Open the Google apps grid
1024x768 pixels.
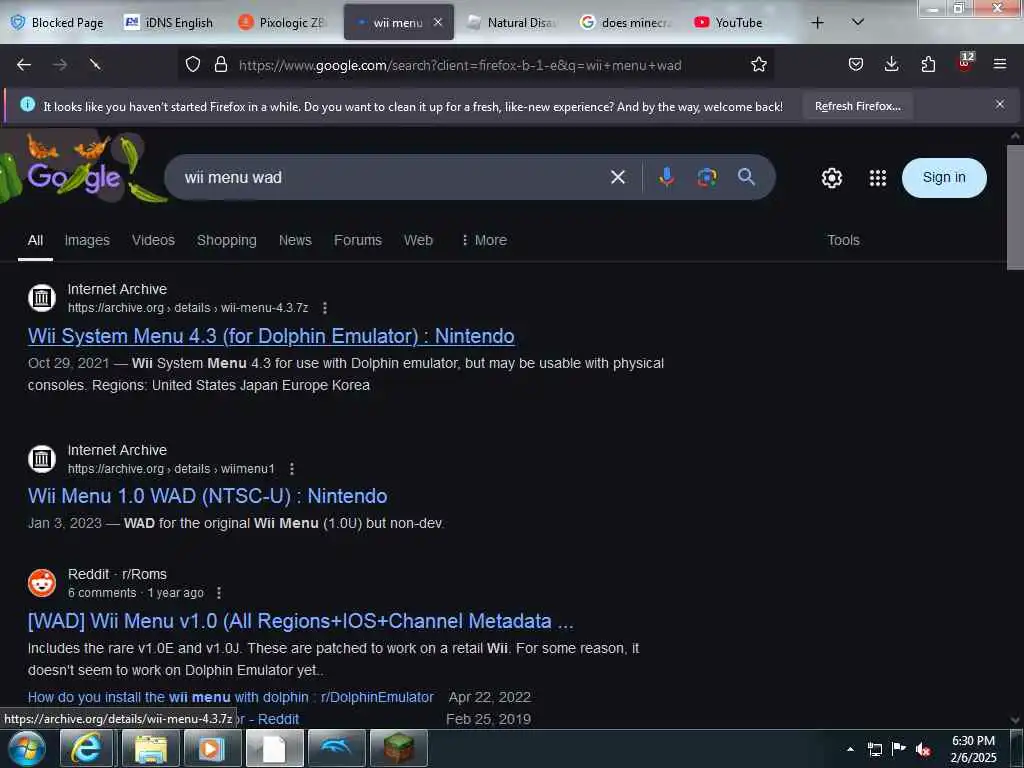(x=878, y=178)
